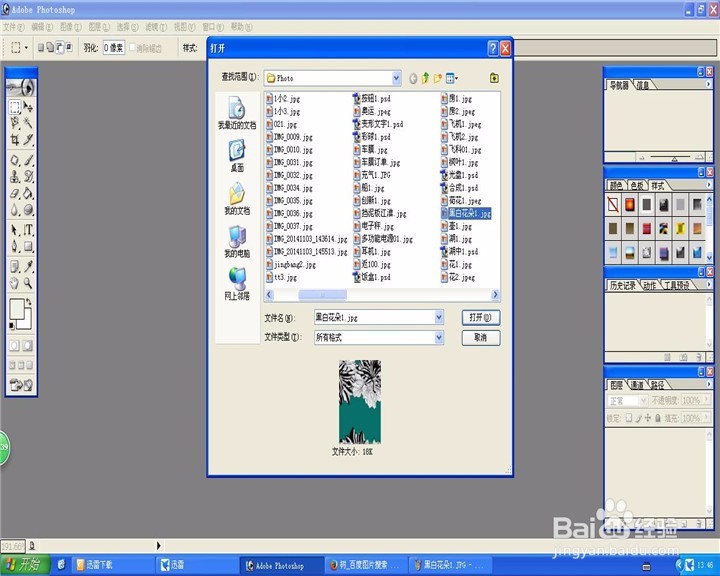
Task: Toggle the 消除锯齿 anti-alias checkbox
Action: point(132,47)
